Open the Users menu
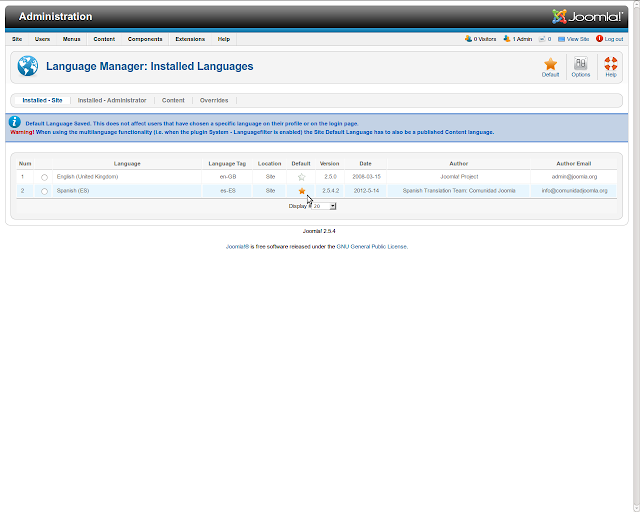This screenshot has height=512, width=640. point(42,39)
